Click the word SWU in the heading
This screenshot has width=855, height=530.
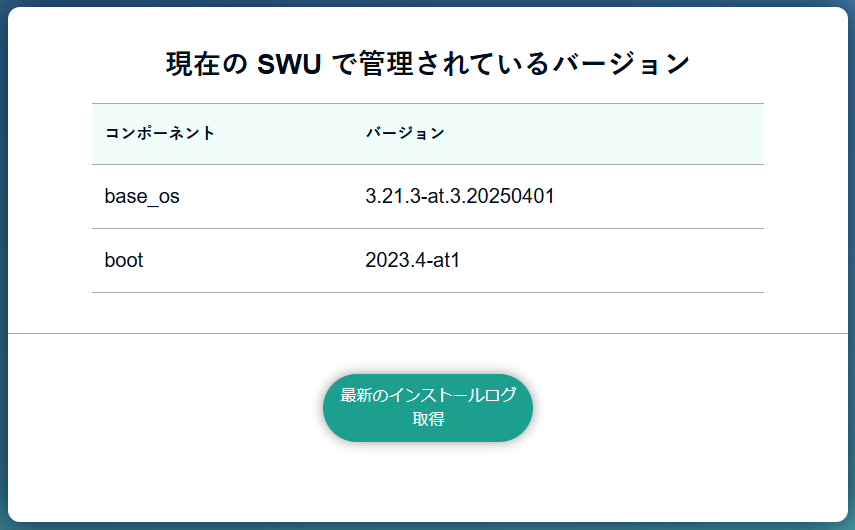pos(289,64)
